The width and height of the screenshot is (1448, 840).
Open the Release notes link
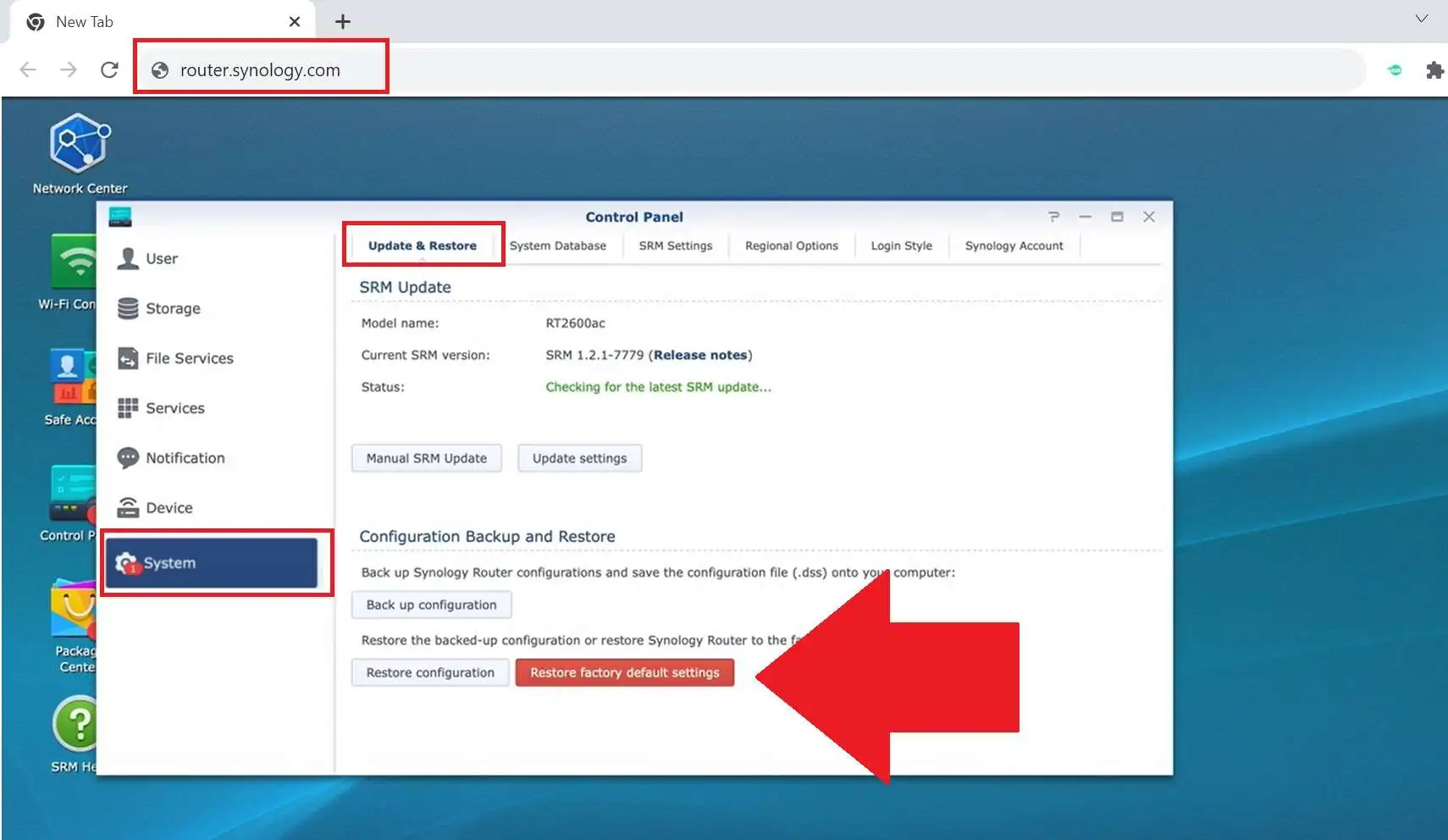[x=700, y=355]
